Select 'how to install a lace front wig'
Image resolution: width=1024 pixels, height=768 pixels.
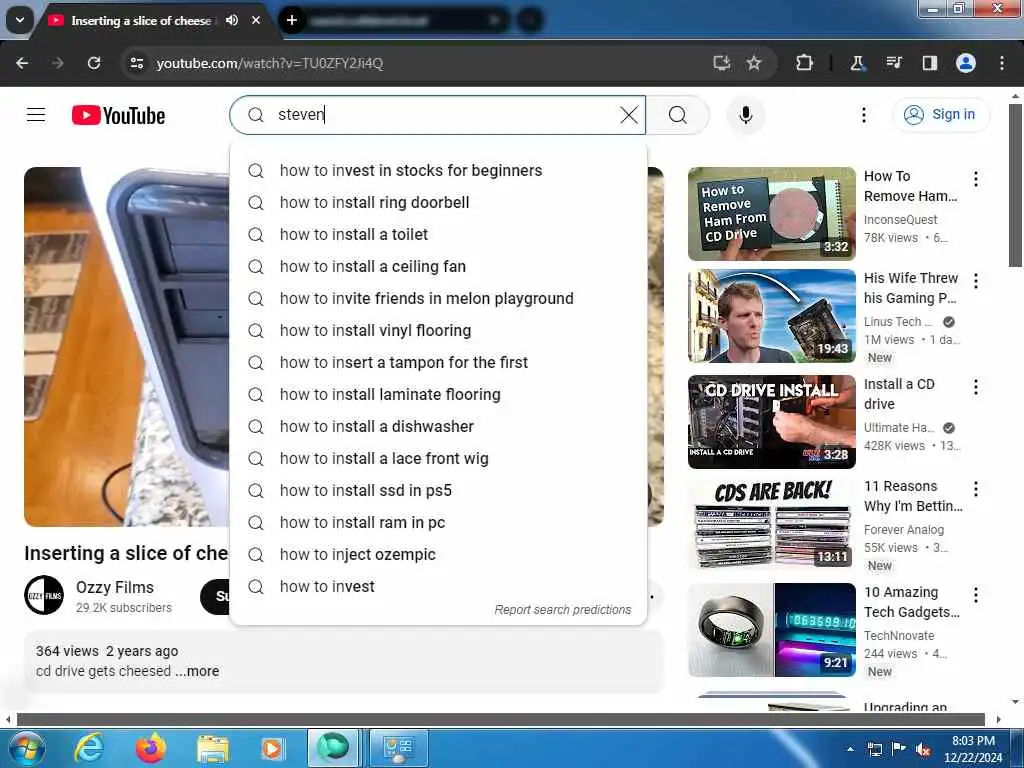(x=438, y=458)
